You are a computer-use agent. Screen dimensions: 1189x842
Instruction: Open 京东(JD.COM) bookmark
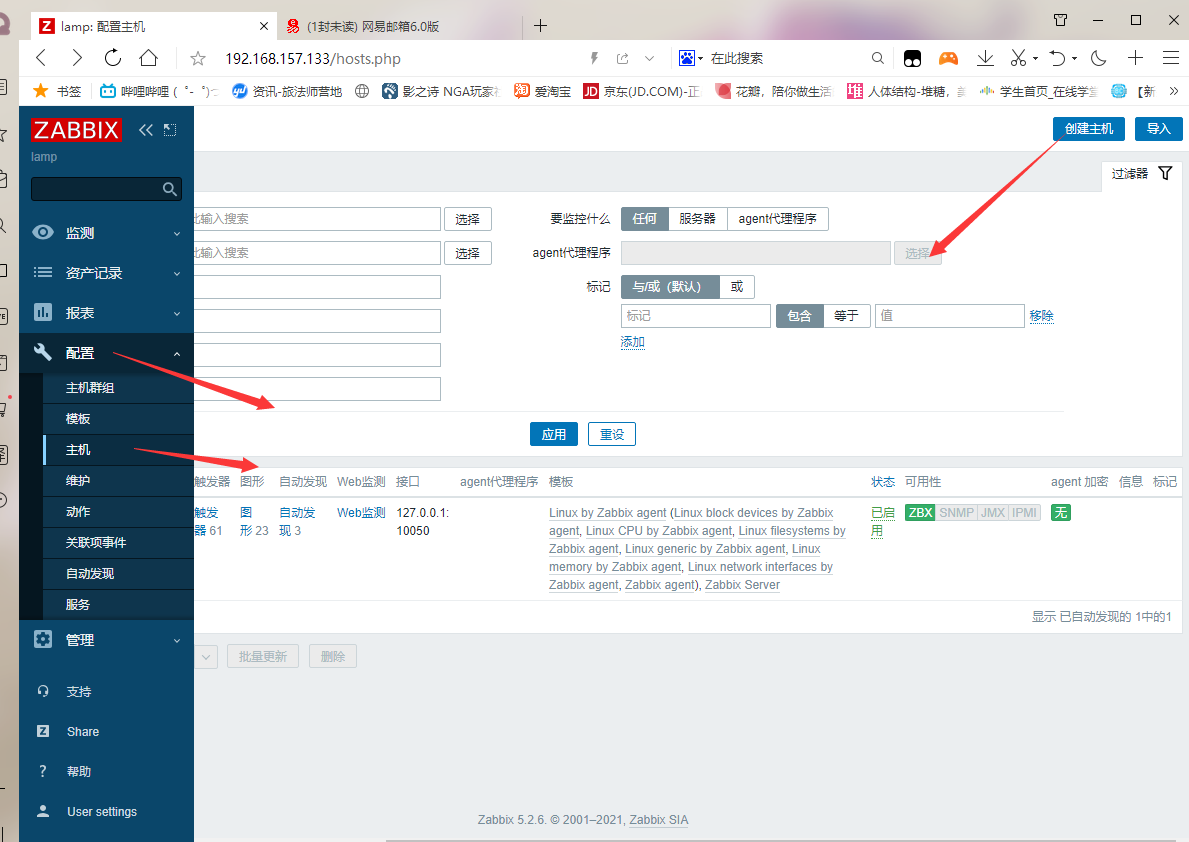click(642, 91)
